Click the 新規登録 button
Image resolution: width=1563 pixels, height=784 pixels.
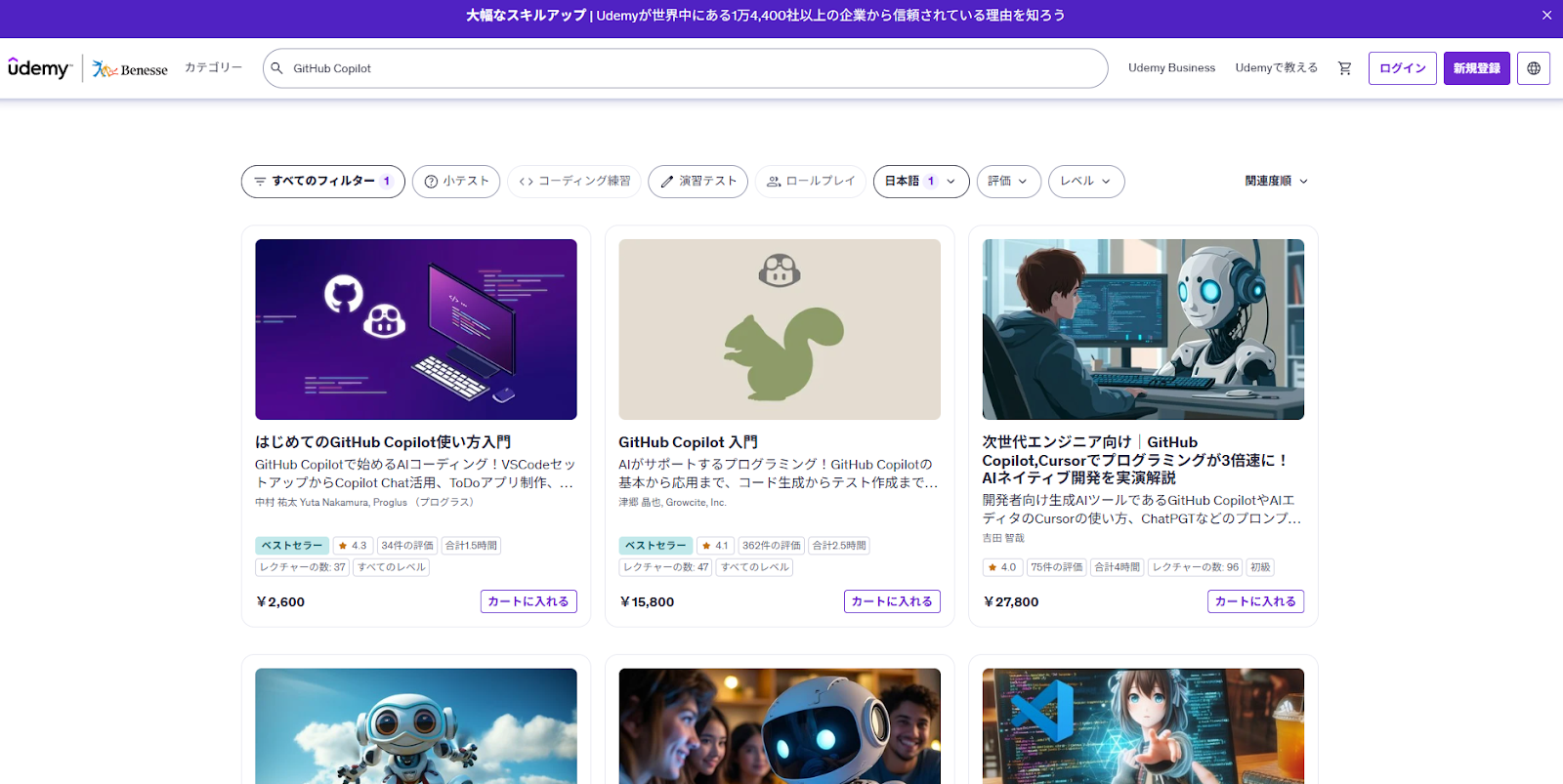click(1477, 68)
